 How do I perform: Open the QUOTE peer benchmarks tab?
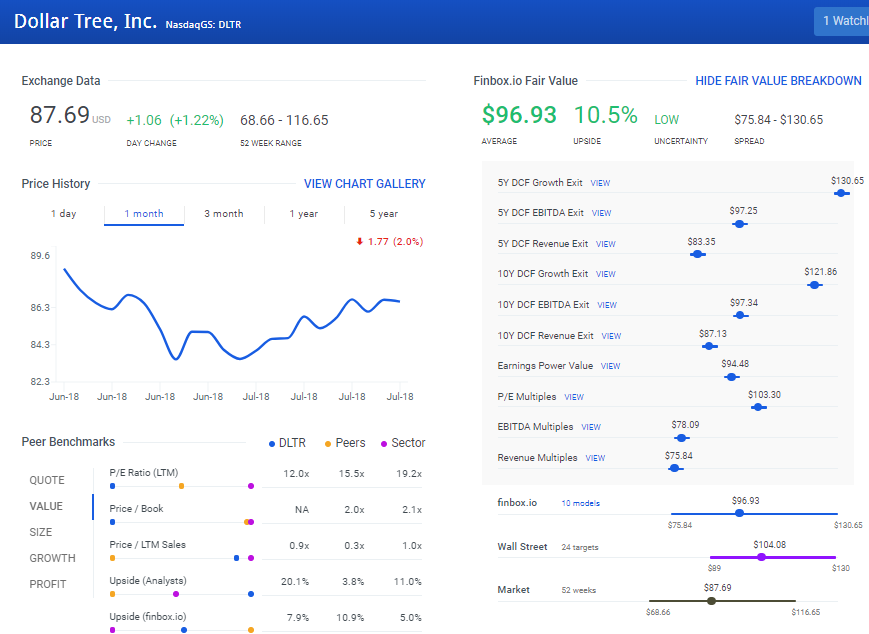[47, 480]
